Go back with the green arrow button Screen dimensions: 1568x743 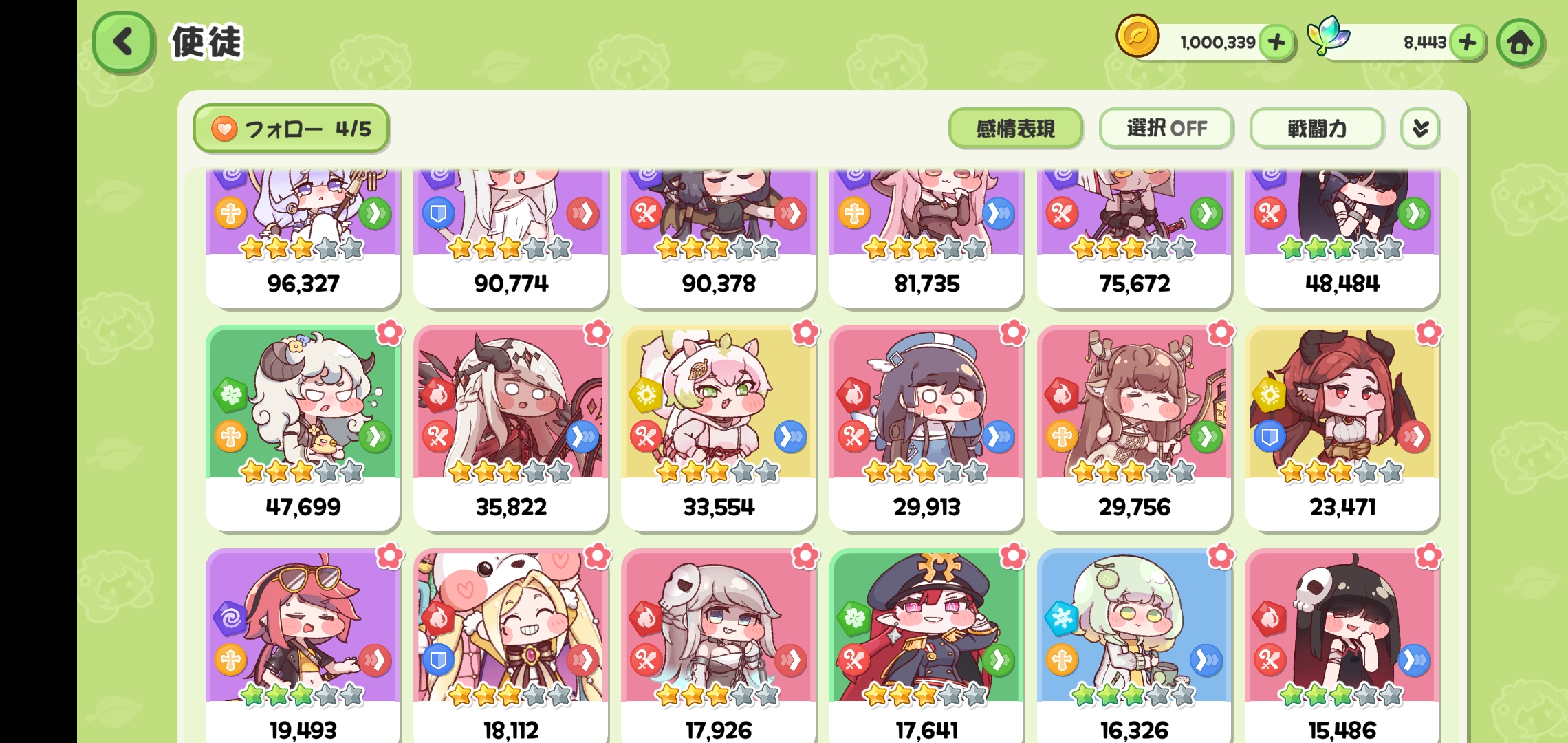[x=123, y=42]
